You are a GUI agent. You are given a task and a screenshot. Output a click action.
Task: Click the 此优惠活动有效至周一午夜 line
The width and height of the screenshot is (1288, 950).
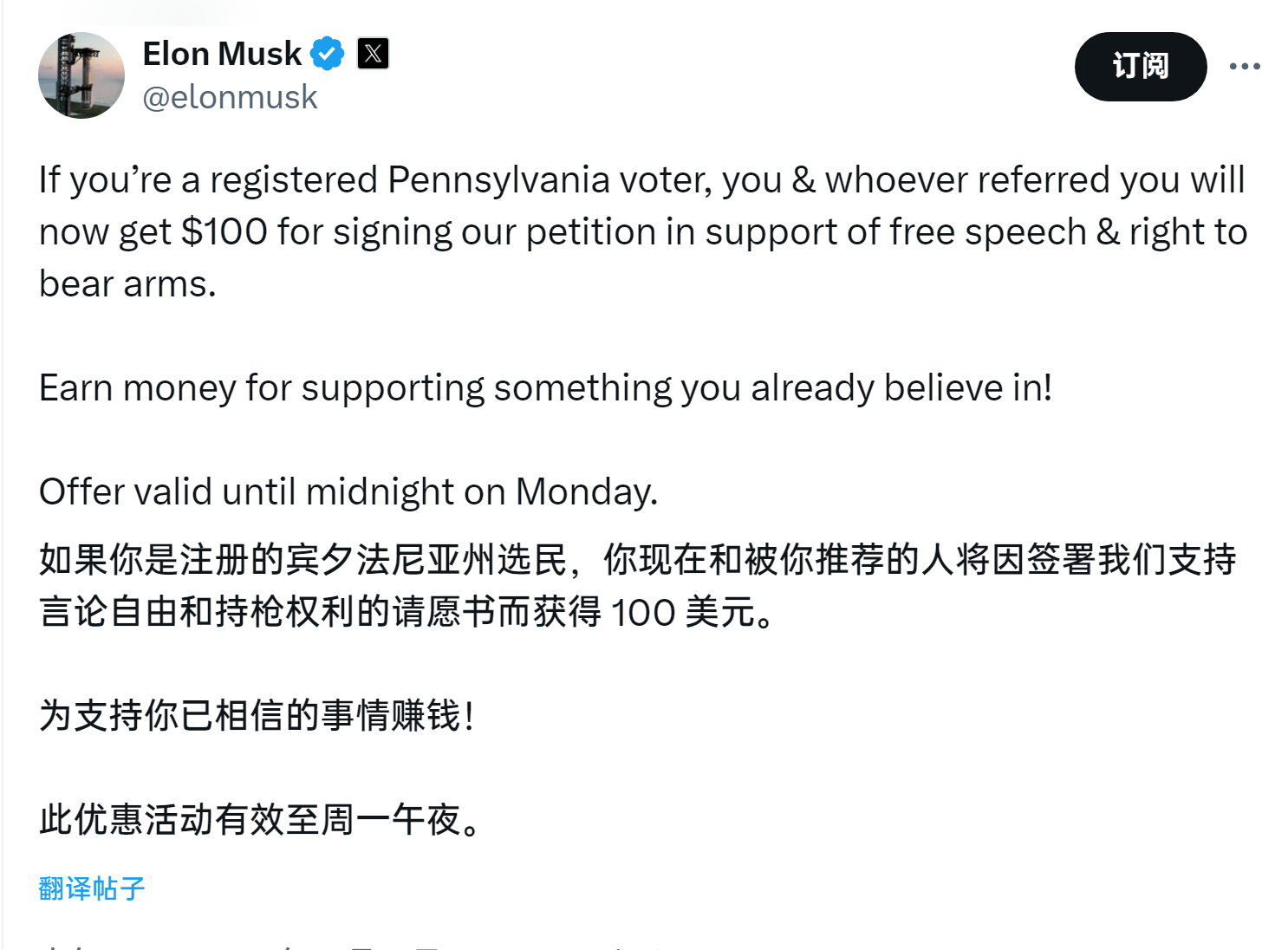tap(259, 820)
